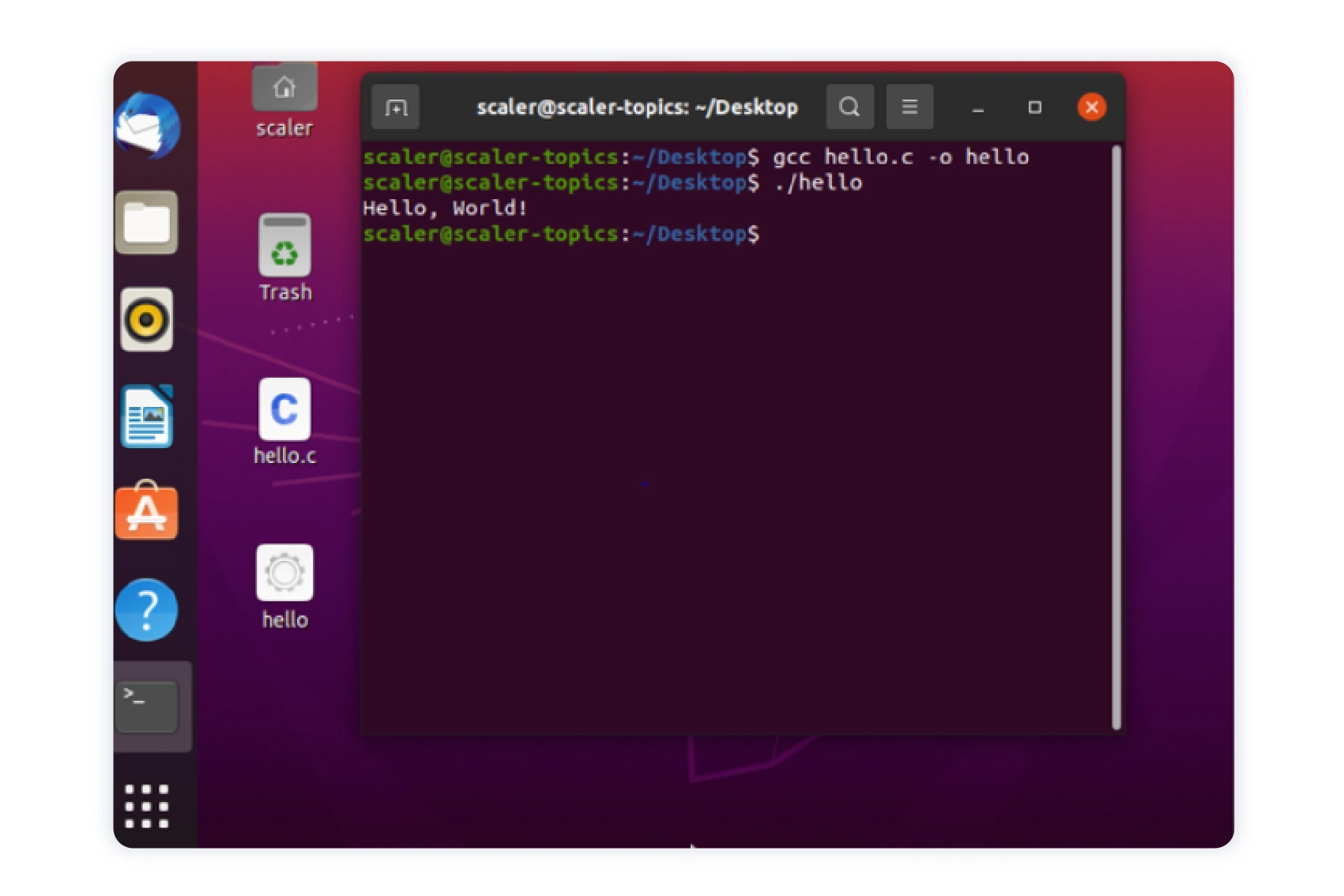Open the scaler home folder

284,87
